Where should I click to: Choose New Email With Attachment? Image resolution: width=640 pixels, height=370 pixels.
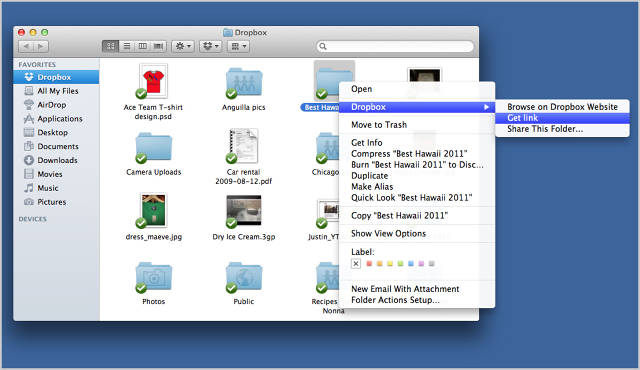(417, 289)
